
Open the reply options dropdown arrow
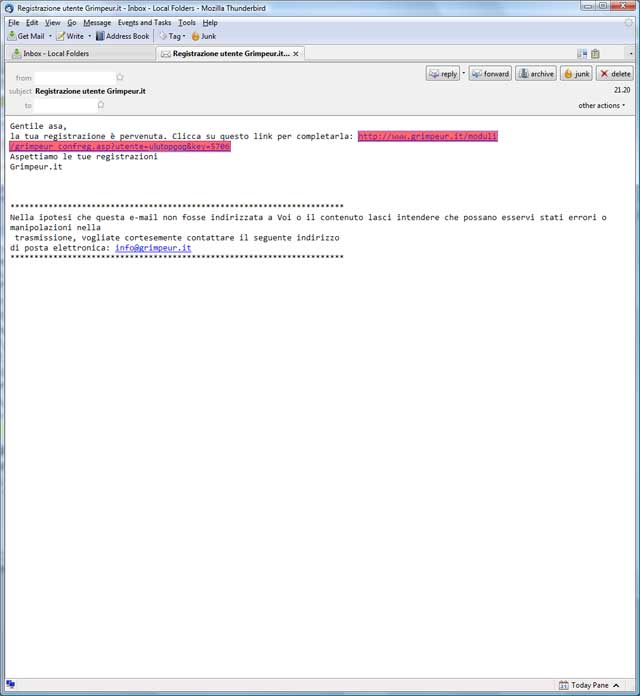click(x=464, y=73)
